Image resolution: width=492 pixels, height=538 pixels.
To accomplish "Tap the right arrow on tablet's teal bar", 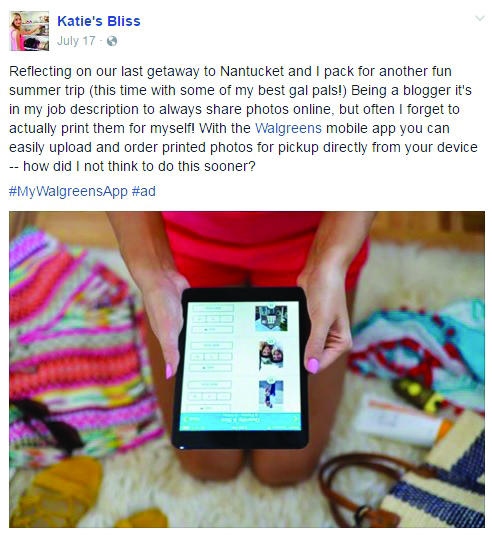I will point(295,419).
